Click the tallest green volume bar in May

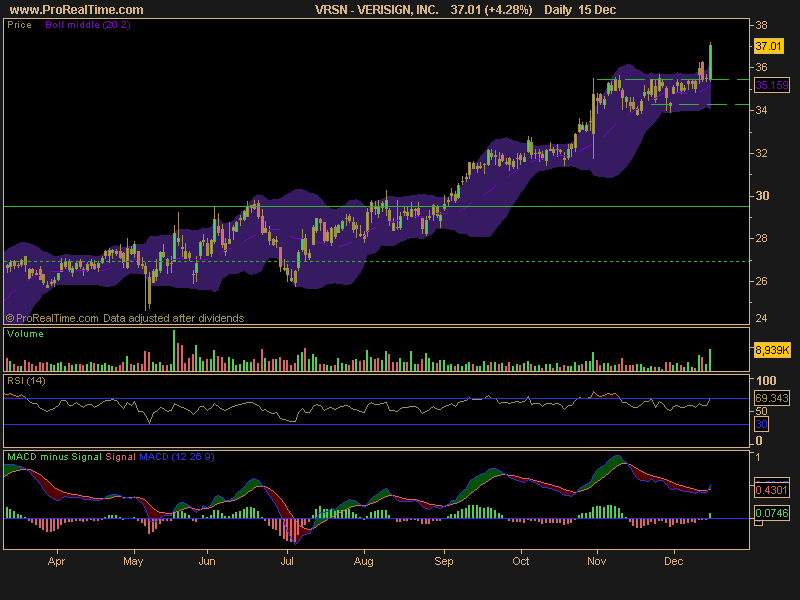(174, 350)
